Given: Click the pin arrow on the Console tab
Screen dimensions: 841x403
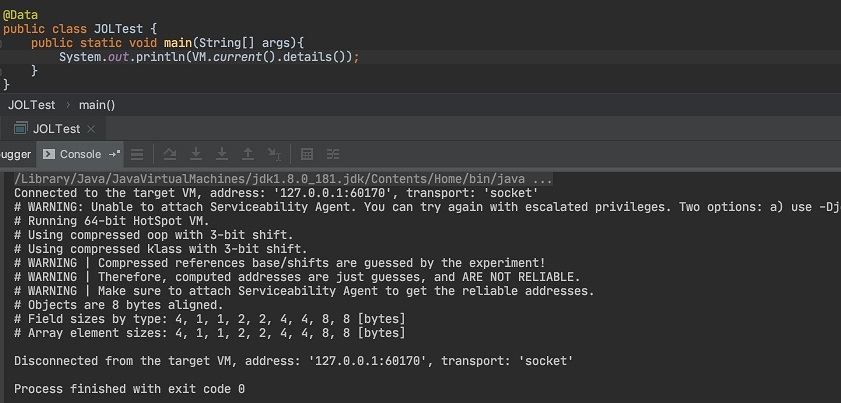Looking at the screenshot, I should tap(114, 154).
